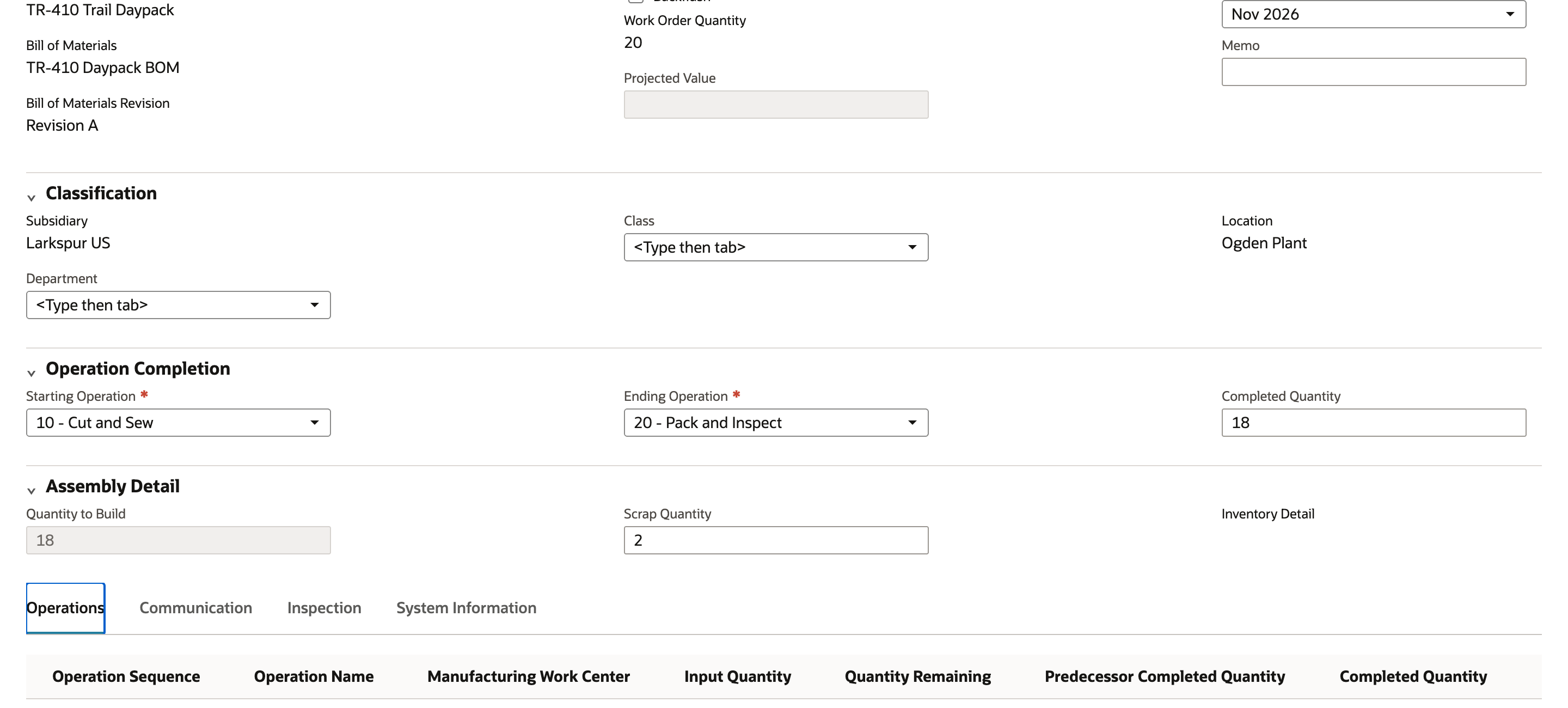Switch to the Operations tab
Screen dimensions: 1568x708
point(65,608)
